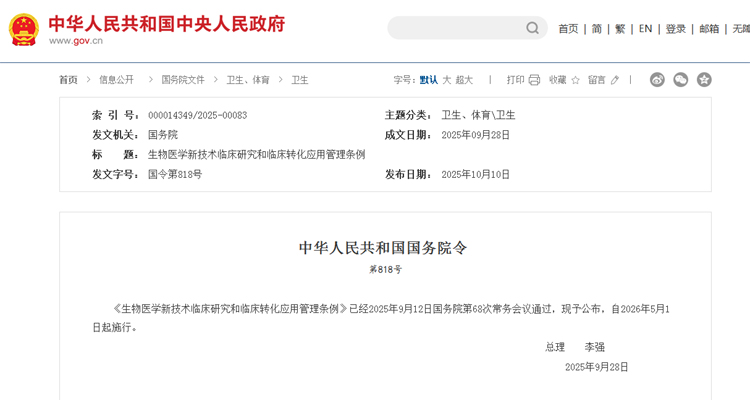The width and height of the screenshot is (750, 400).
Task: Click the printer icon
Action: [x=534, y=80]
